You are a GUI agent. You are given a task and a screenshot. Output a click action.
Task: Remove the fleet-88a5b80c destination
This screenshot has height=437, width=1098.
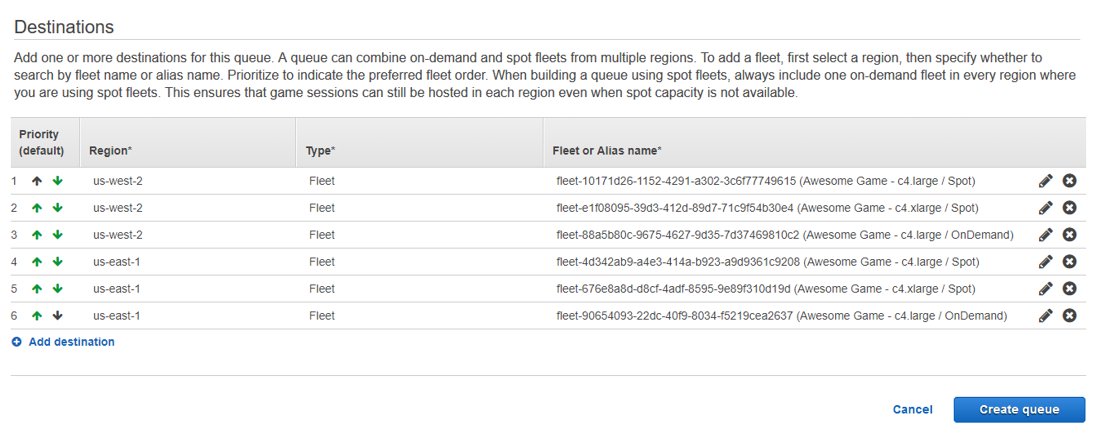pos(1069,235)
